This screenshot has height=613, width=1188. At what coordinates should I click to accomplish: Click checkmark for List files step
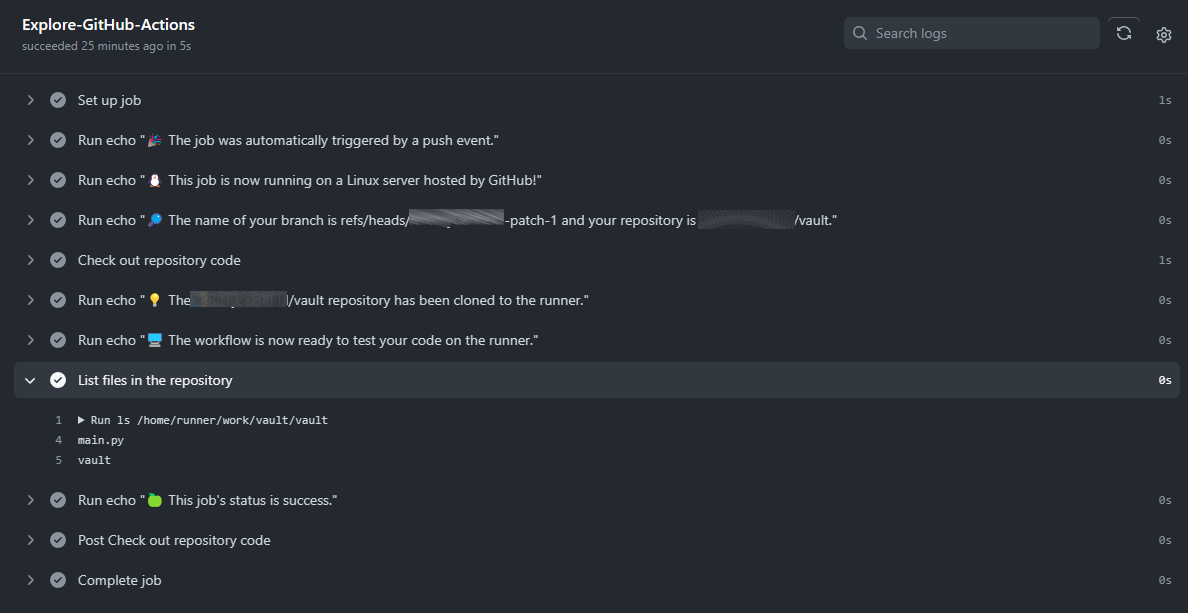tap(58, 380)
